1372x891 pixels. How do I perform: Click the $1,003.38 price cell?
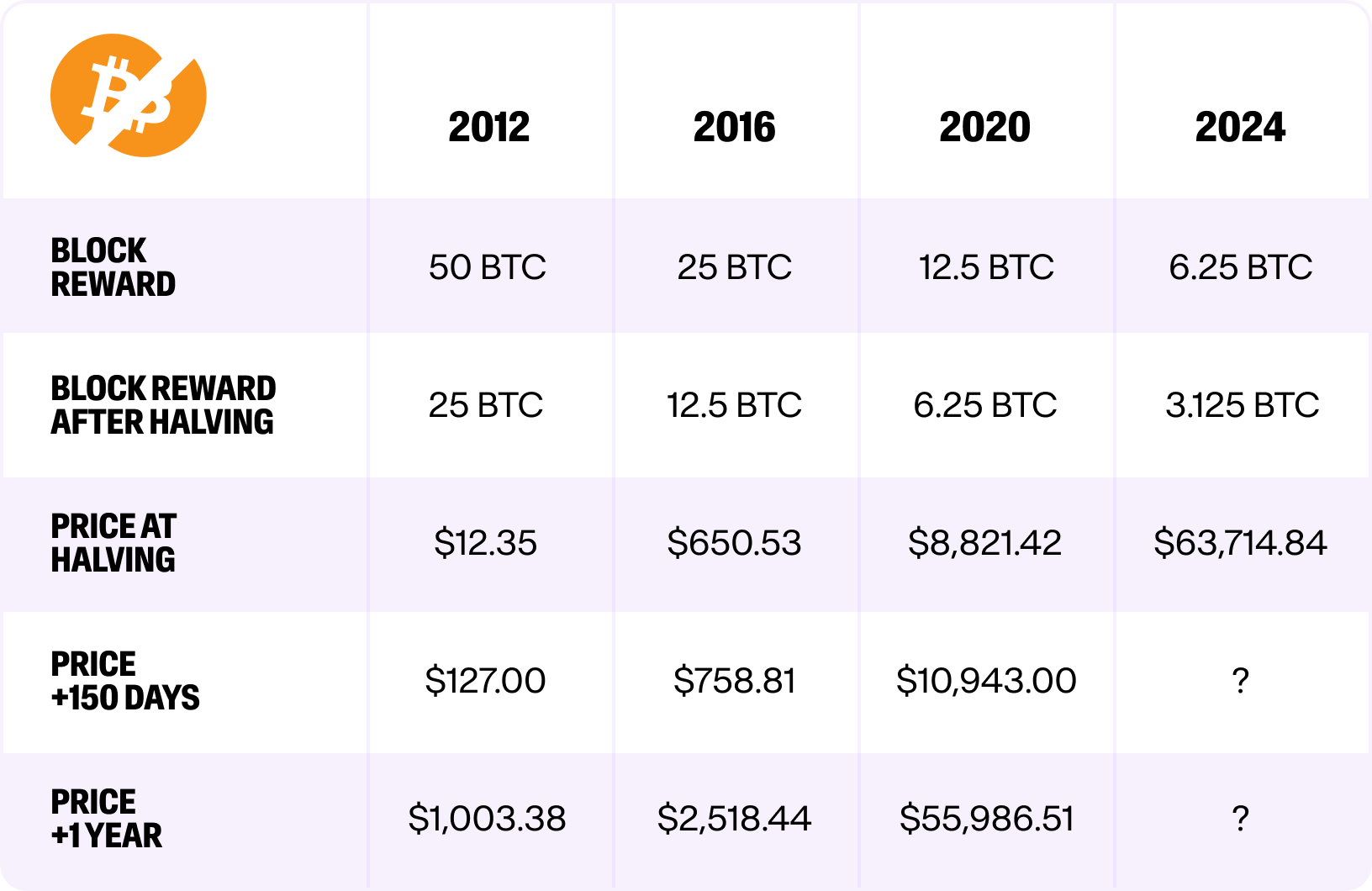click(x=488, y=819)
